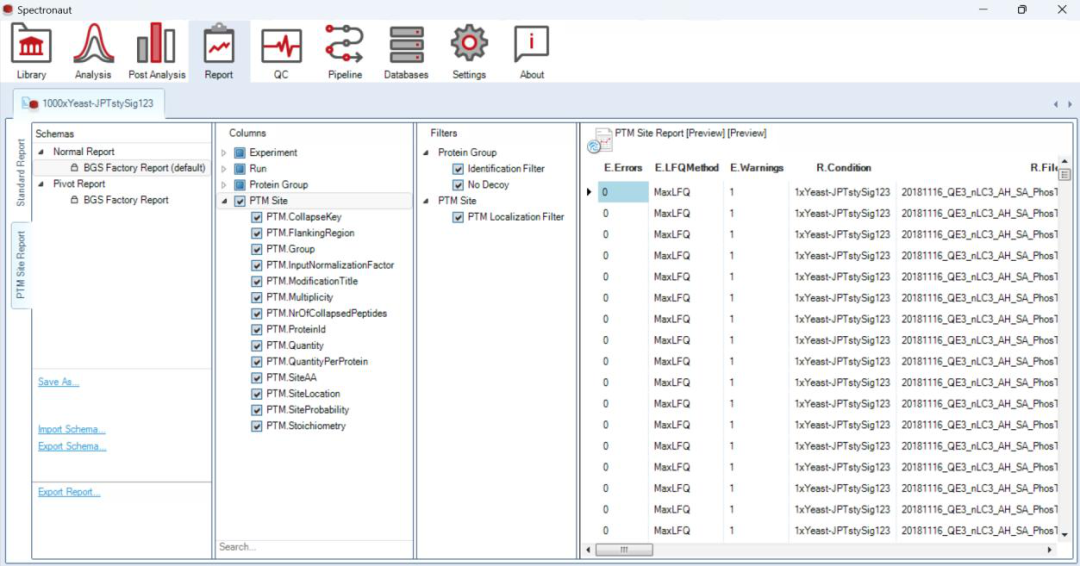Select the 1000xYeast-JPTstySig123 experiment tab
This screenshot has height=566, width=1080.
point(89,103)
